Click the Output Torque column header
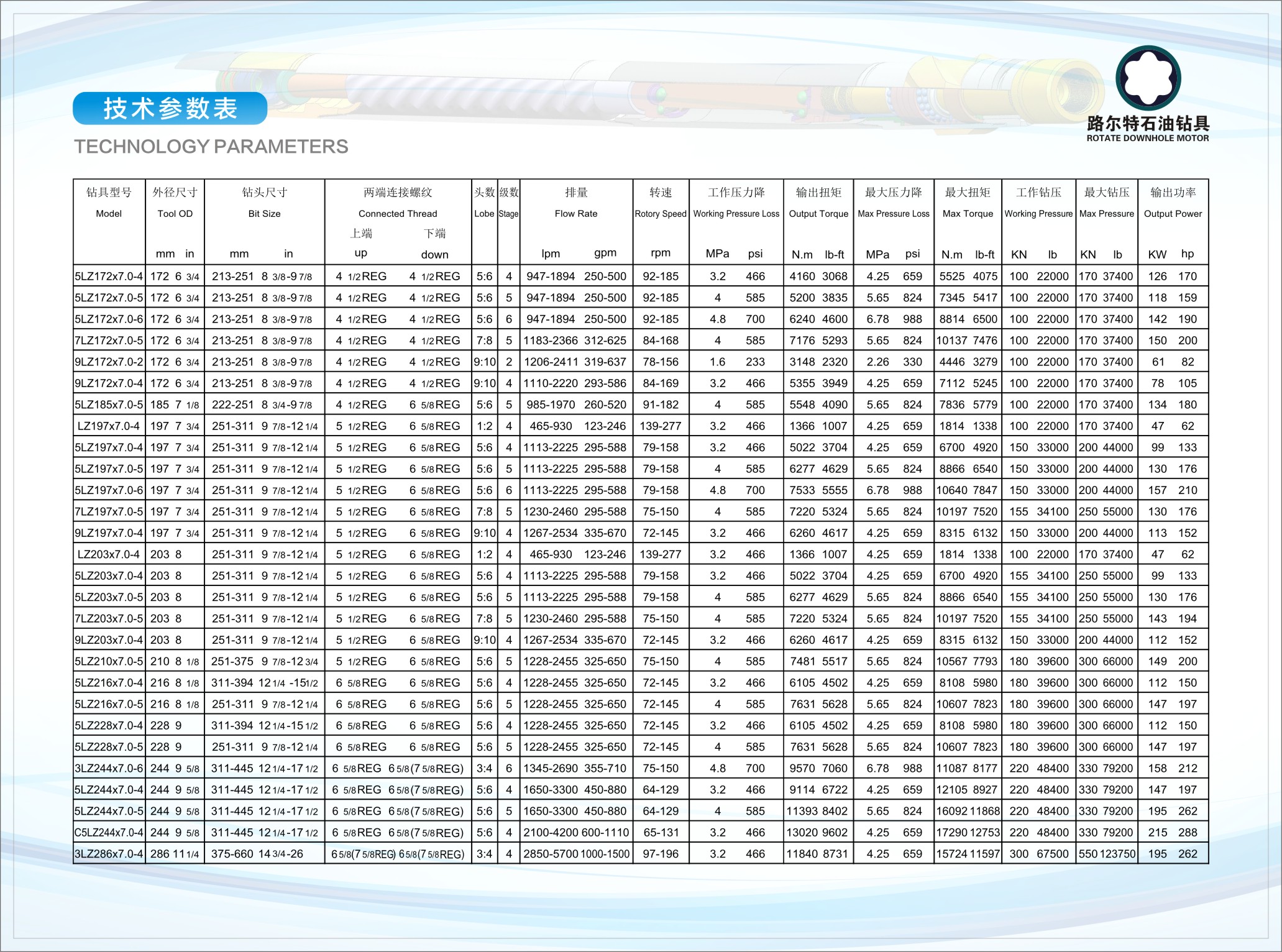The width and height of the screenshot is (1282, 952). click(818, 214)
